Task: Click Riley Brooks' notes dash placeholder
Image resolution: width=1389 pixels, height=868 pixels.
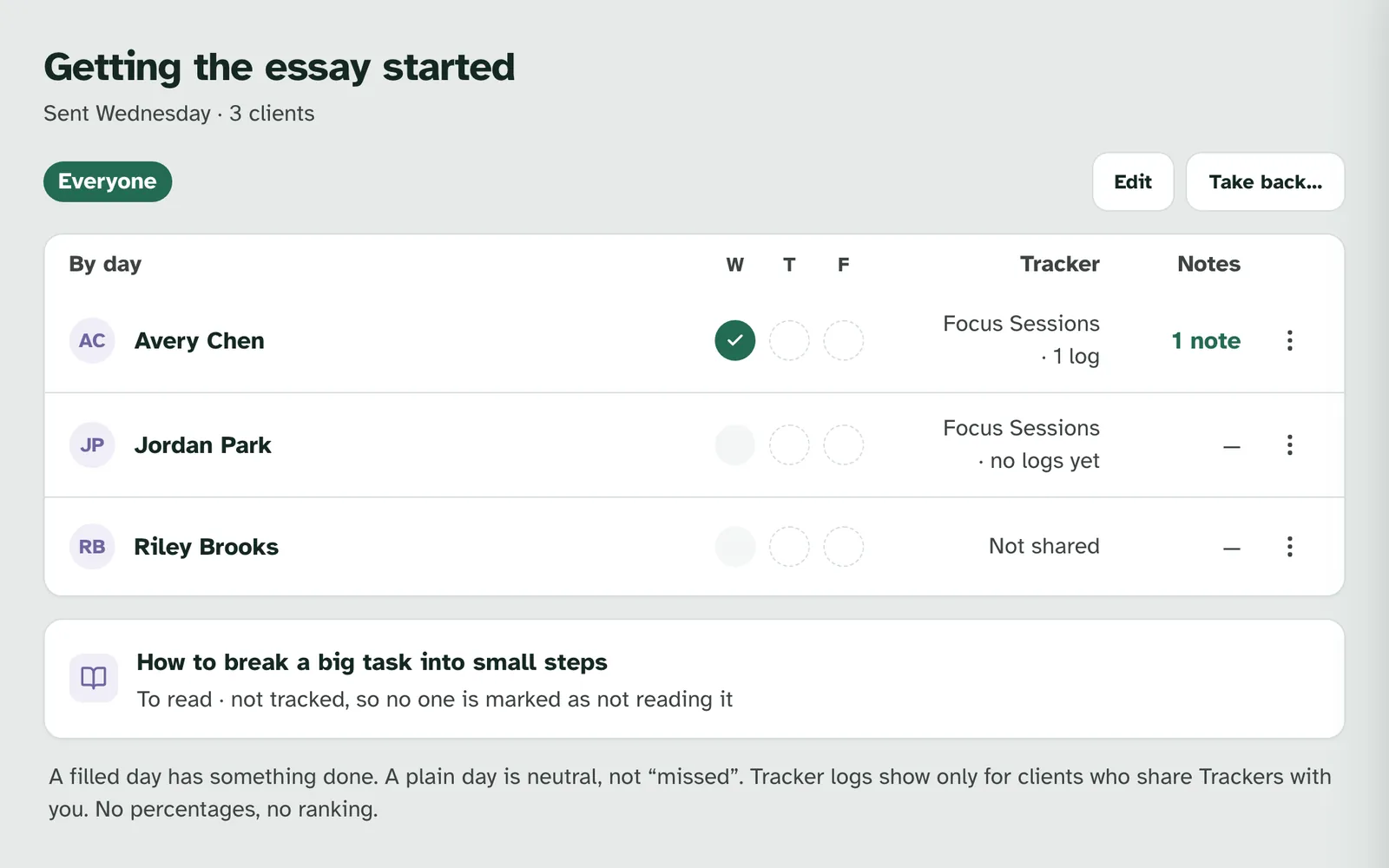Action: [1232, 549]
